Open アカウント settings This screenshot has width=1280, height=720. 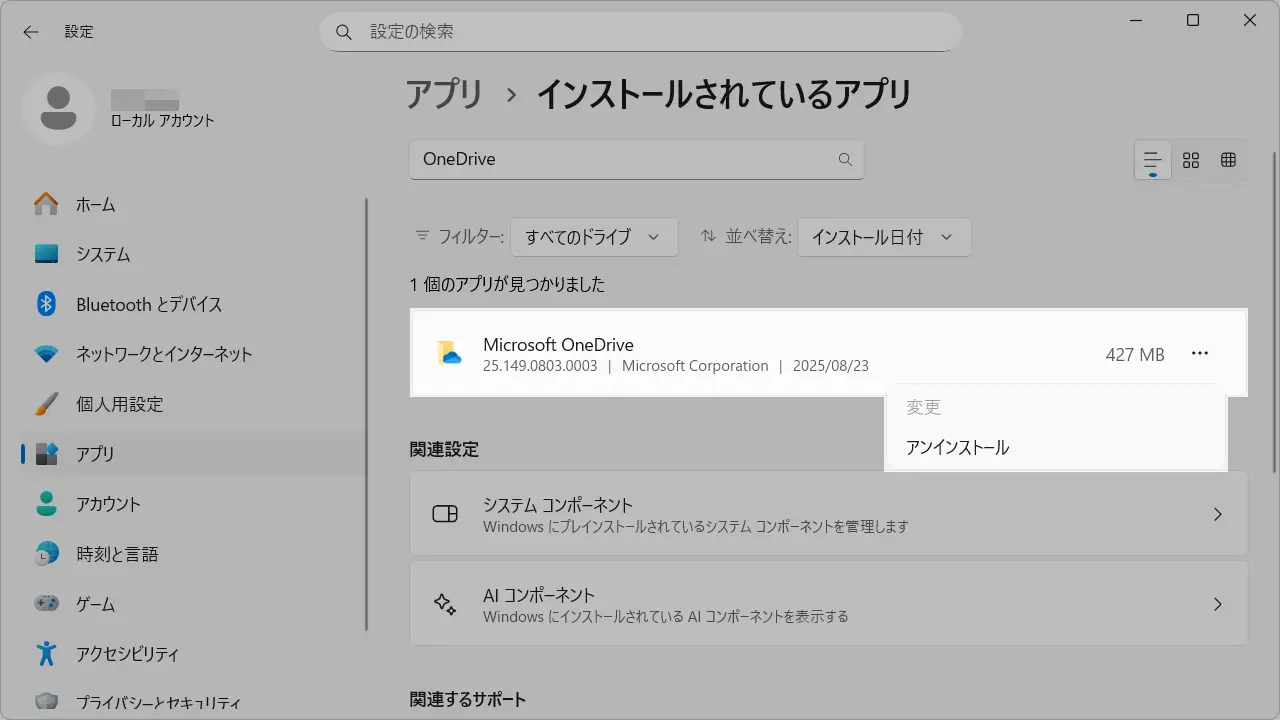pyautogui.click(x=193, y=504)
